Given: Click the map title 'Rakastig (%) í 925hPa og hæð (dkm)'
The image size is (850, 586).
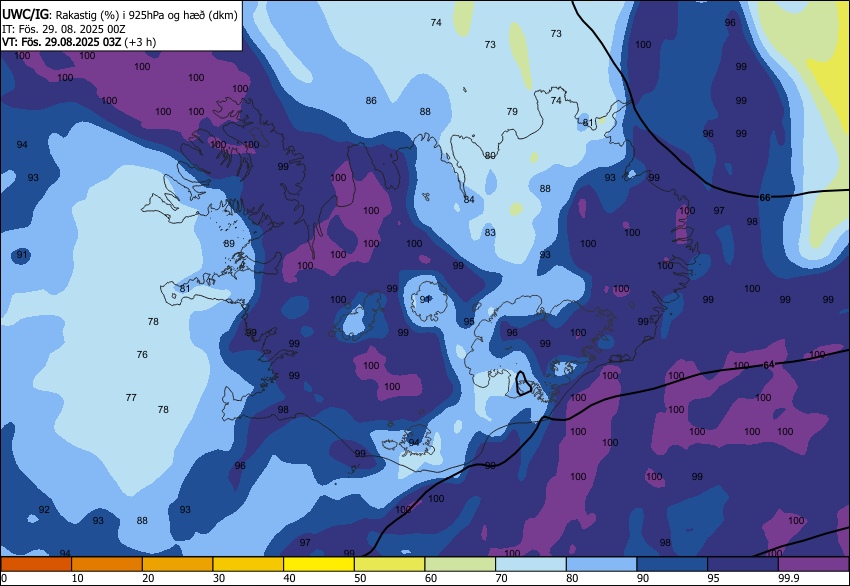Looking at the screenshot, I should coord(146,15).
